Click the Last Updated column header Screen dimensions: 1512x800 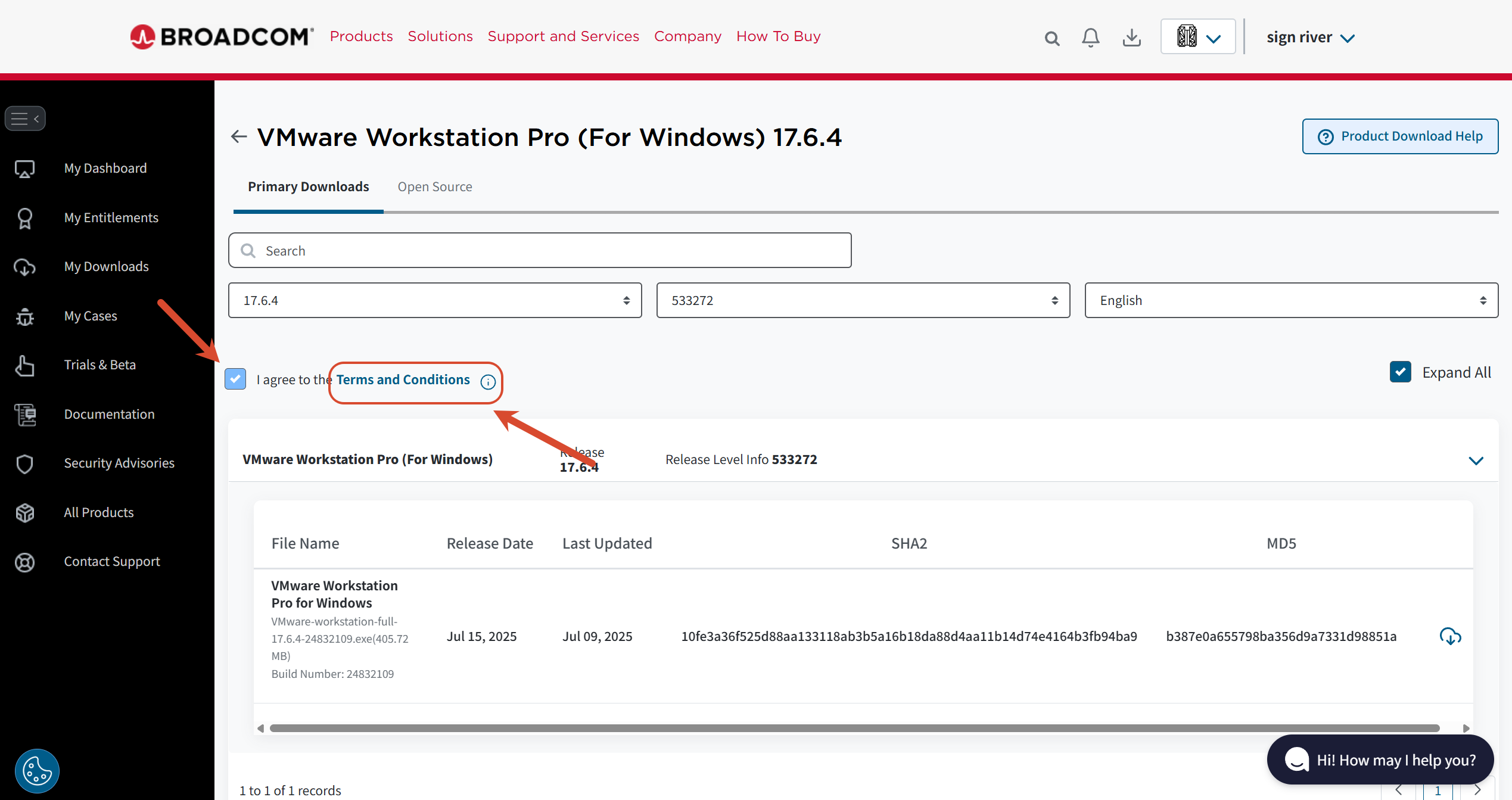coord(607,544)
